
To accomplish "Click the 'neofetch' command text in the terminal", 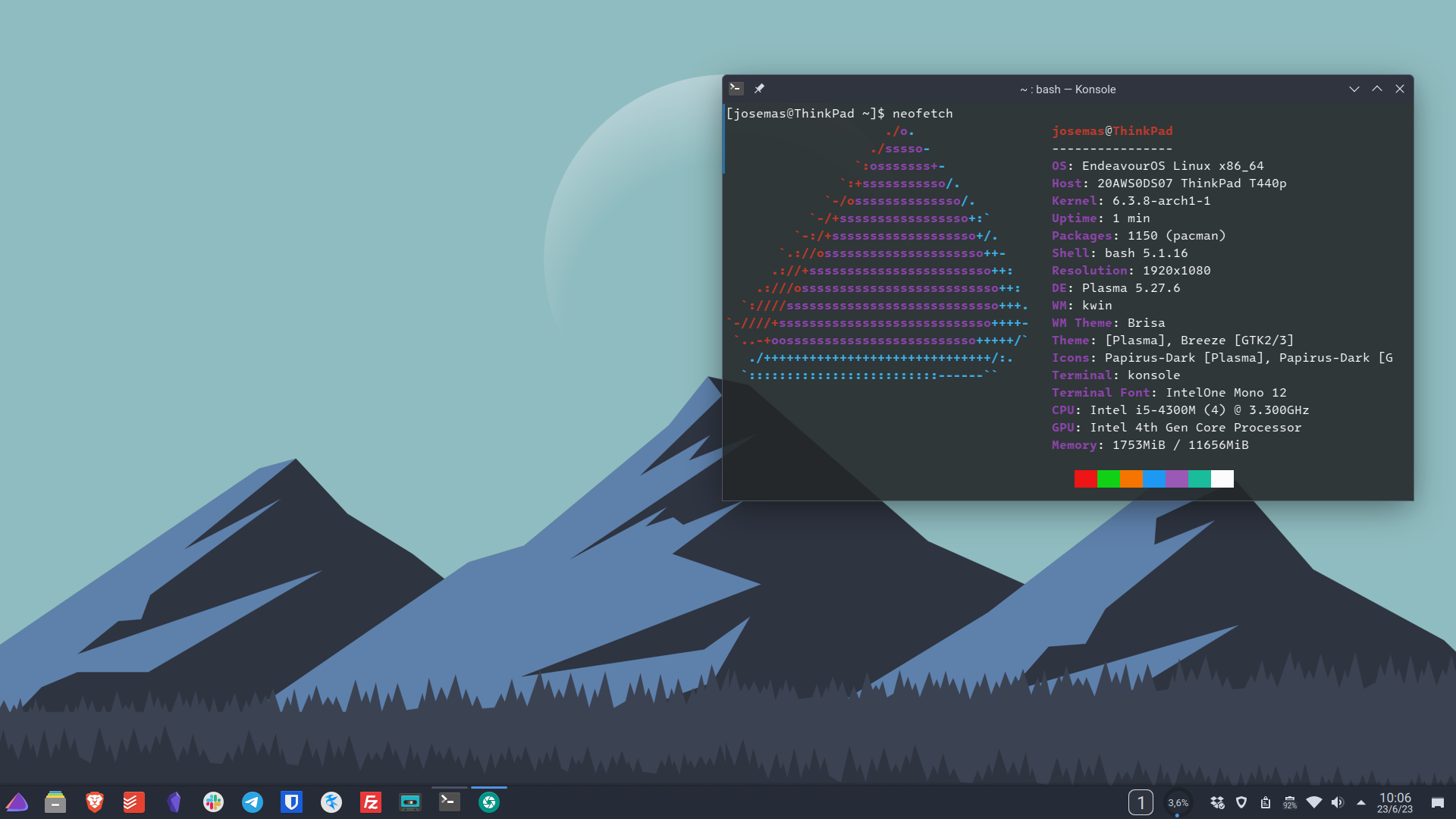I will click(x=922, y=114).
